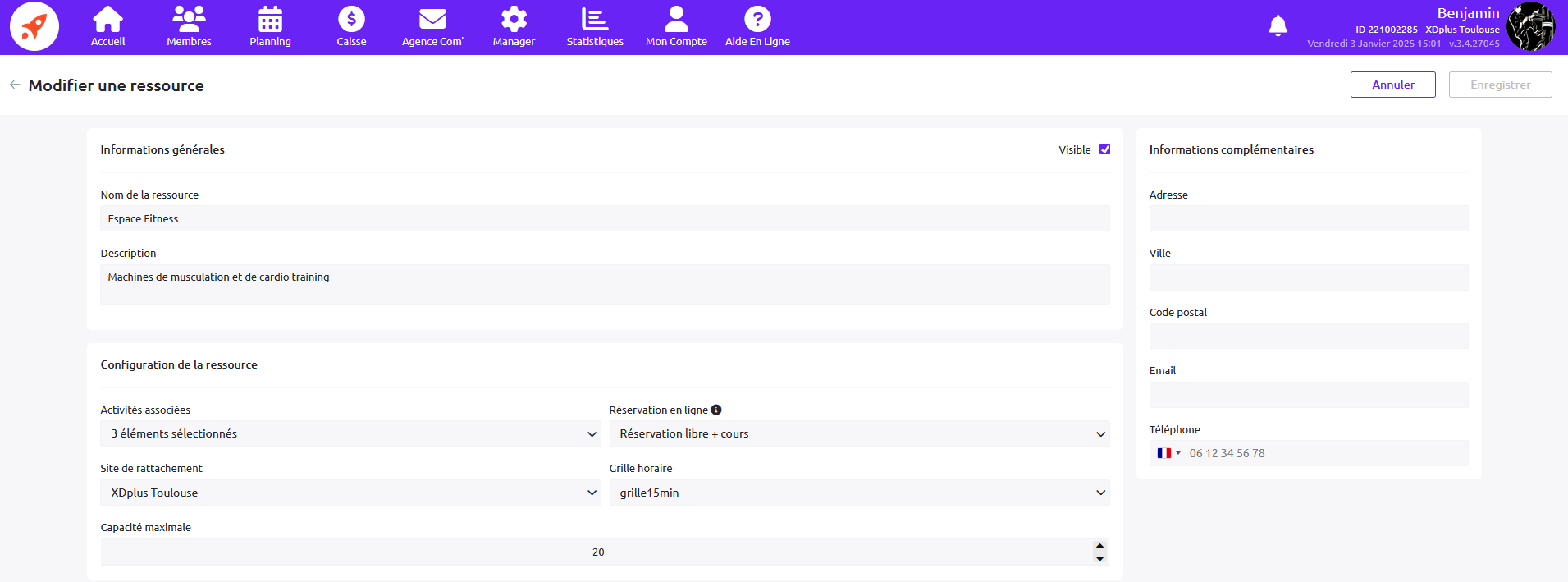
Task: Expand the Activités associées dropdown
Action: click(350, 433)
